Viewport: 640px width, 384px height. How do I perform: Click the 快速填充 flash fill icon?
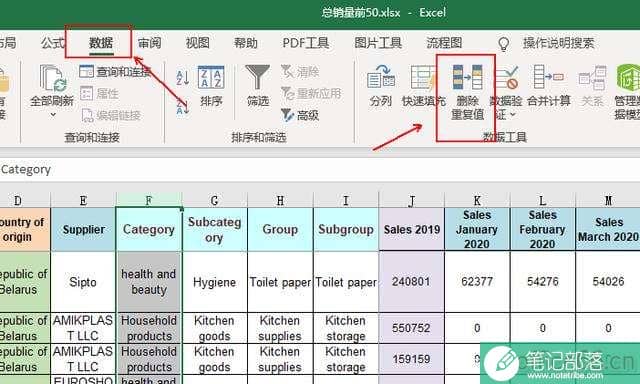tap(422, 78)
